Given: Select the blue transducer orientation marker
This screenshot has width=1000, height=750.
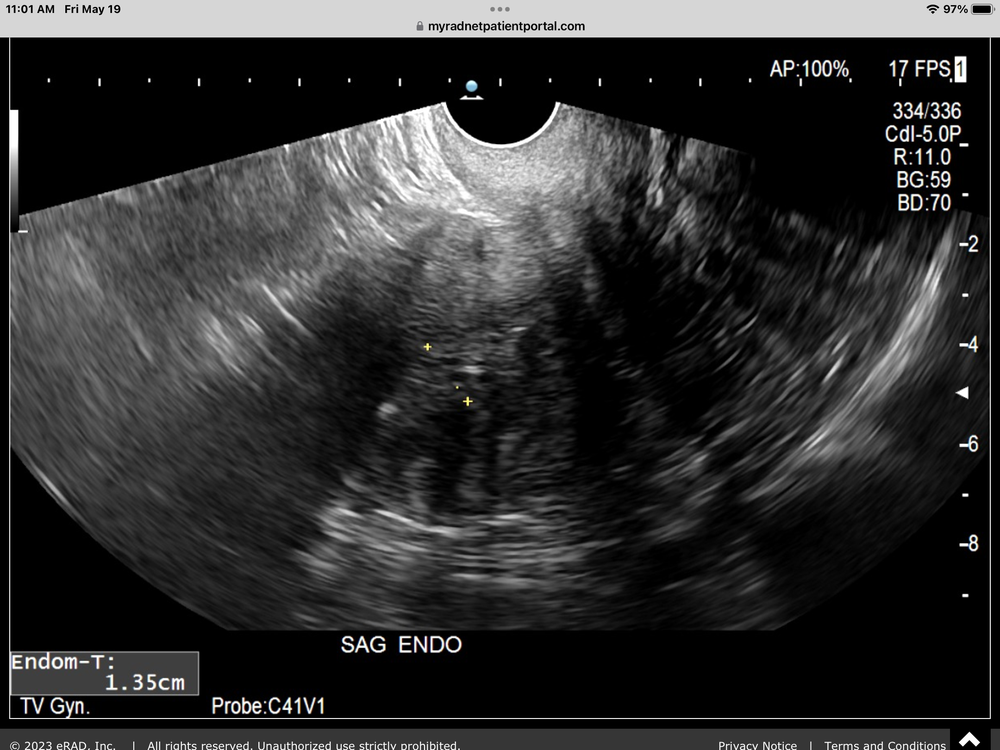Looking at the screenshot, I should (x=470, y=86).
